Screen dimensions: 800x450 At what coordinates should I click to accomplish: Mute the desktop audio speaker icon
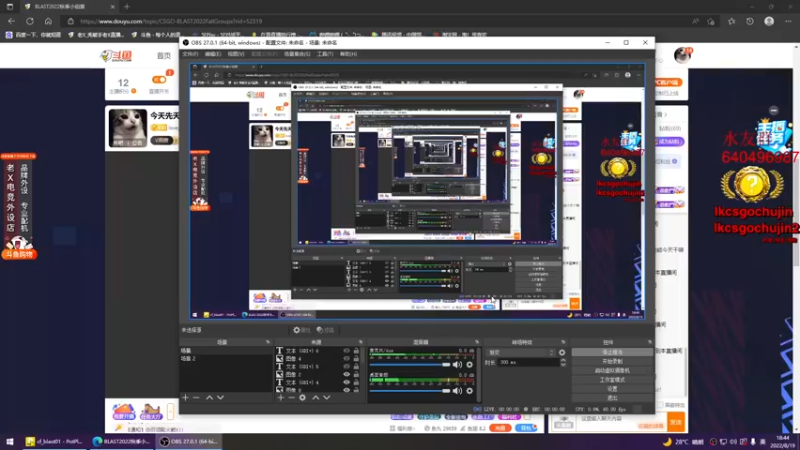tap(457, 391)
